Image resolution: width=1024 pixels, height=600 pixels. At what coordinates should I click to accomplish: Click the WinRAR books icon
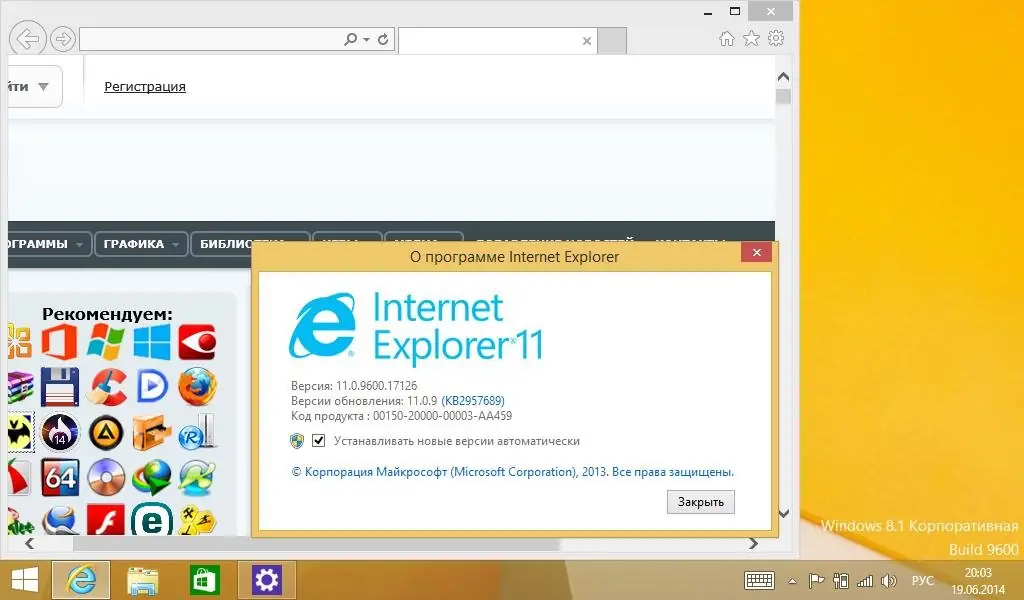point(20,387)
